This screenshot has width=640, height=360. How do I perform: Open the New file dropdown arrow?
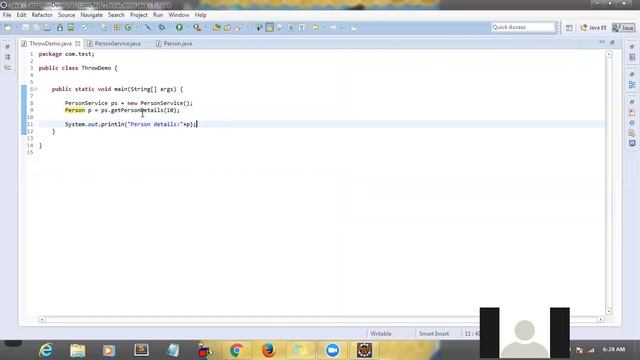pos(16,28)
